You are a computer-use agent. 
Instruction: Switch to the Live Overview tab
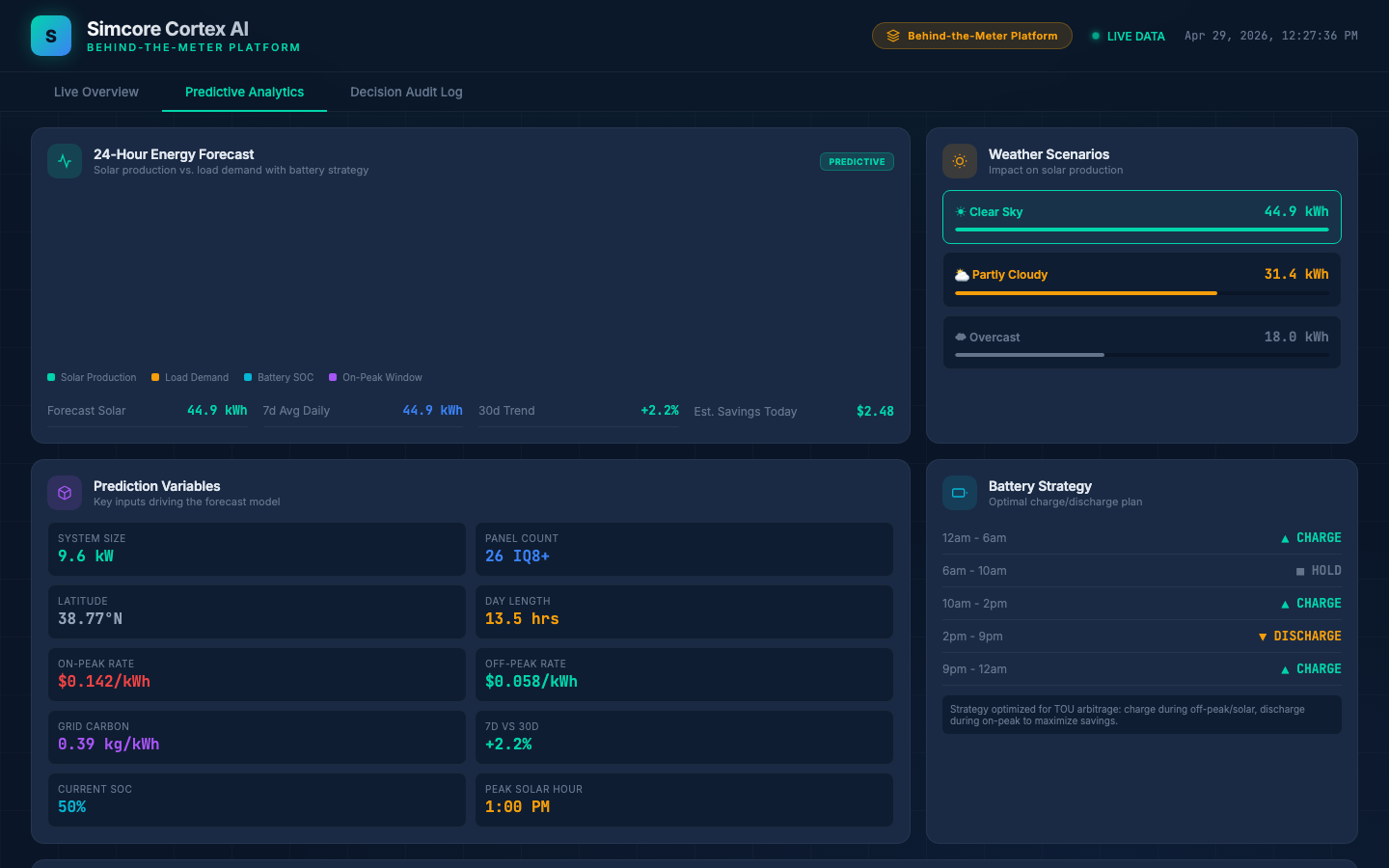(95, 92)
